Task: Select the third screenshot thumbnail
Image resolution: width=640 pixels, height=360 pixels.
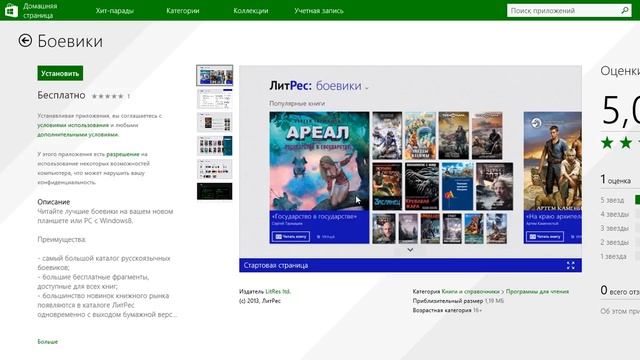Action: (215, 122)
